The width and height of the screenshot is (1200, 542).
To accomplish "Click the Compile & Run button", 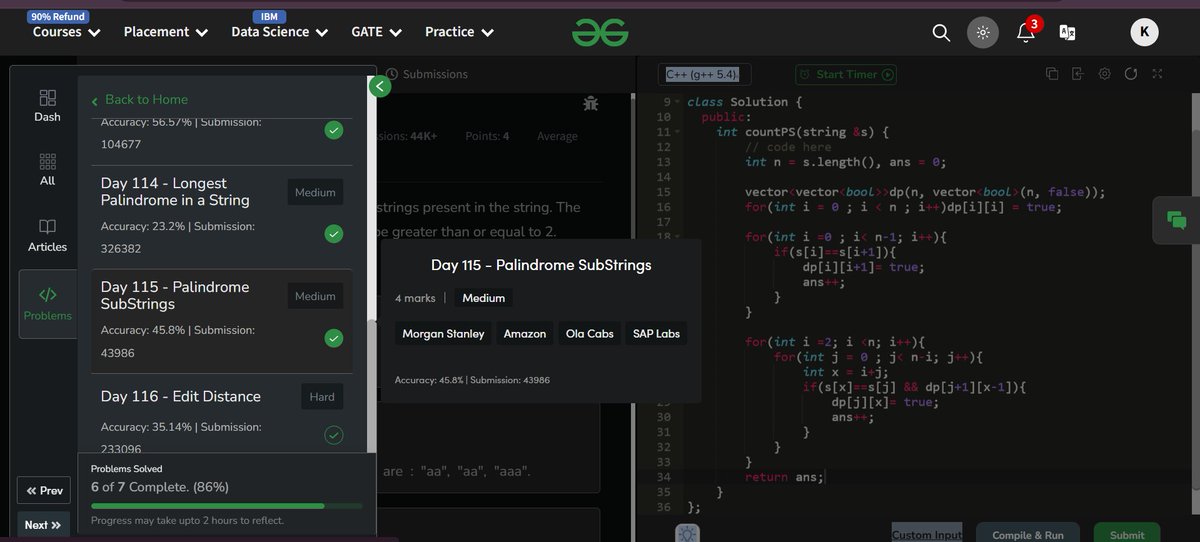I will coord(1027,535).
